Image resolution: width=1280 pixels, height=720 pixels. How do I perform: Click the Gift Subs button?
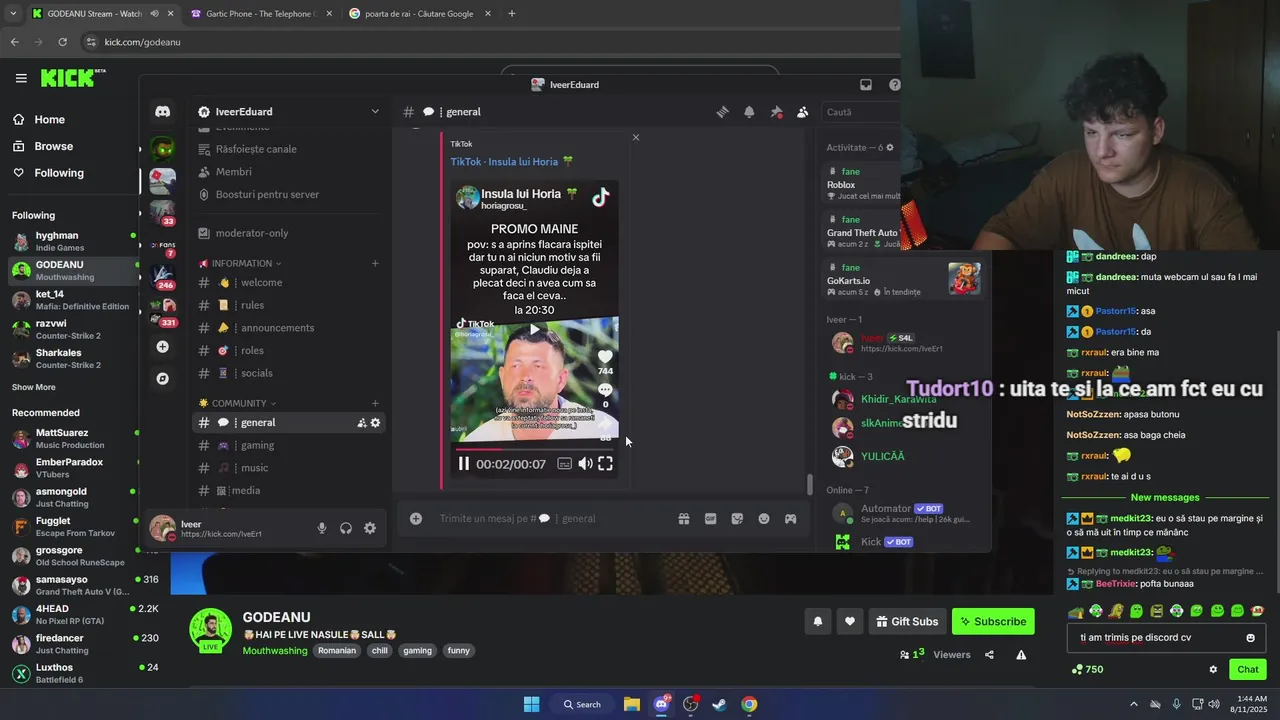coord(907,621)
